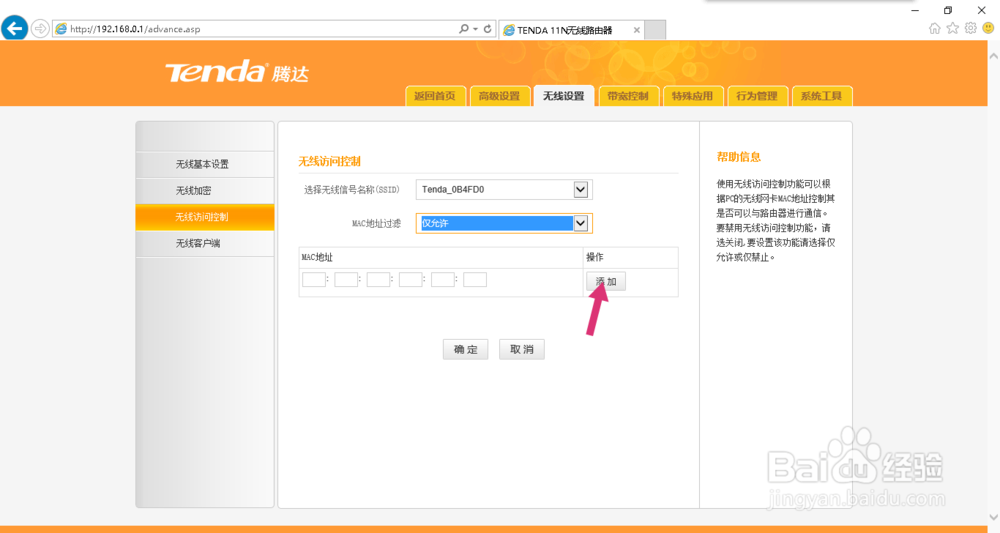Click the fifth MAC address field
Image resolution: width=1000 pixels, height=533 pixels.
[443, 279]
